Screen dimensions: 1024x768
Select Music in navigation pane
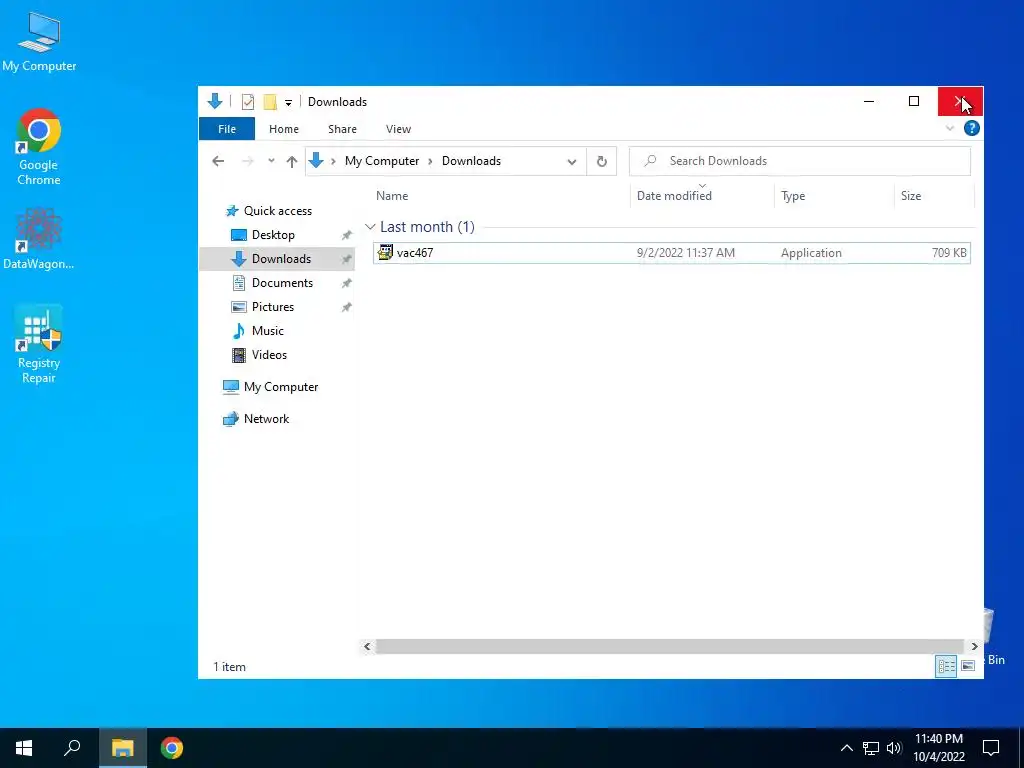[x=268, y=331]
